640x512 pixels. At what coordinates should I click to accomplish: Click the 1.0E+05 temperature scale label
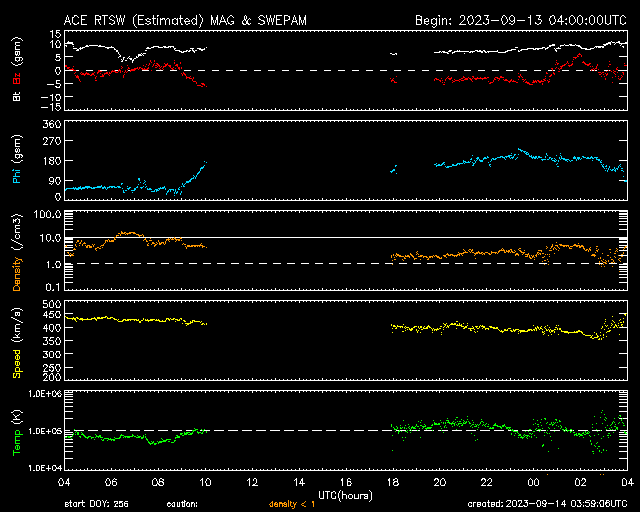click(x=45, y=431)
